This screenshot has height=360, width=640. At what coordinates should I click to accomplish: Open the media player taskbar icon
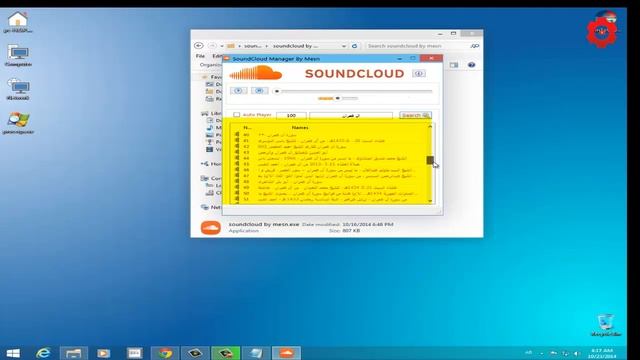(104, 353)
